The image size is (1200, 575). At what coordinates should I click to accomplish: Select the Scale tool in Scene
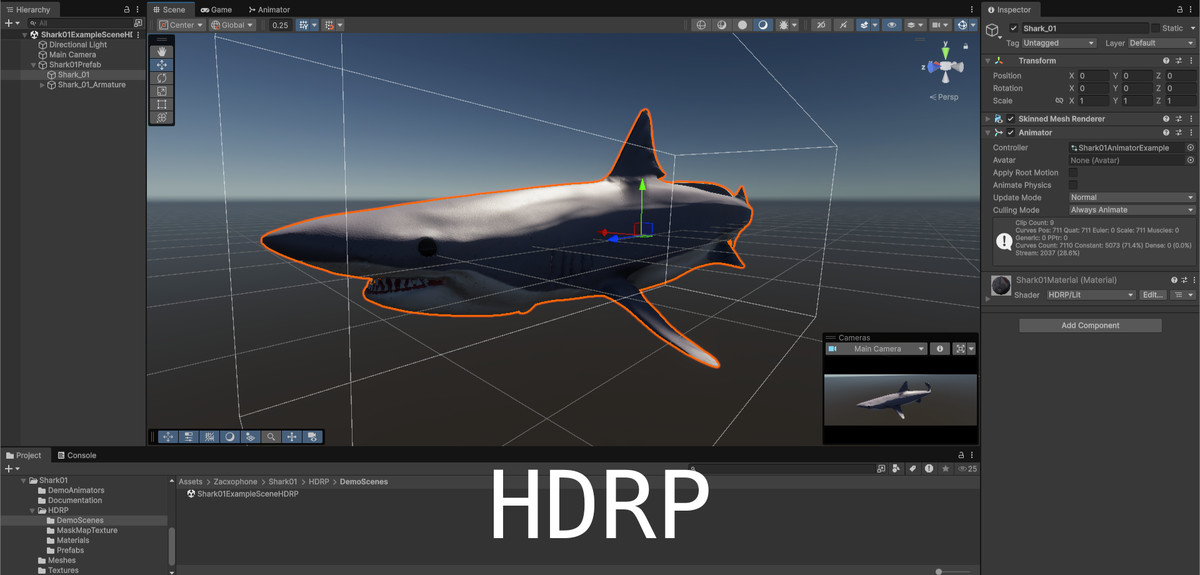tap(162, 90)
